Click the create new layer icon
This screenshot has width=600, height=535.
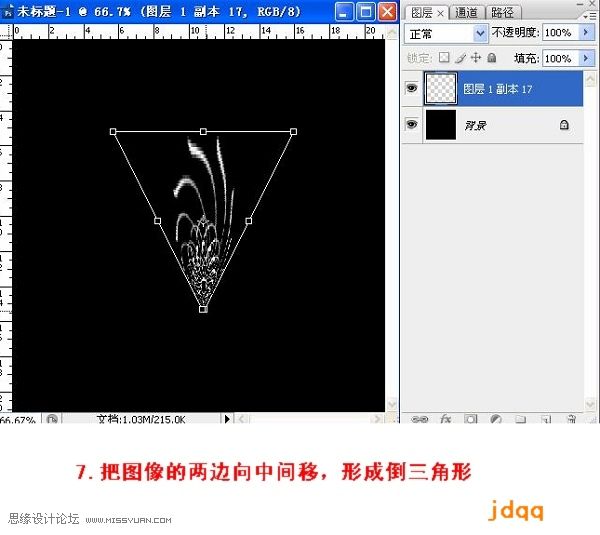pyautogui.click(x=546, y=419)
